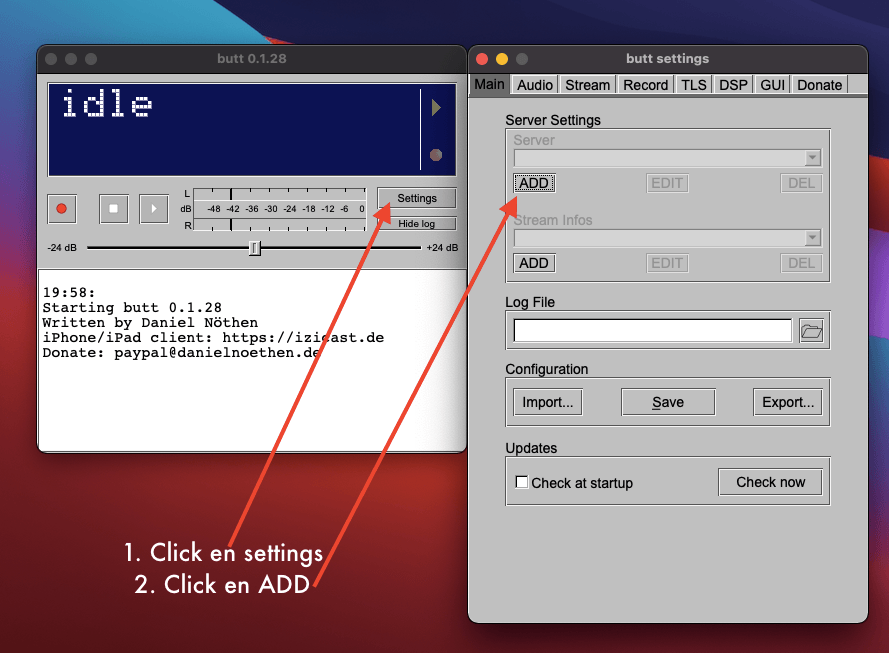This screenshot has height=653, width=889.
Task: Click the Settings button on the main window
Action: (x=415, y=198)
